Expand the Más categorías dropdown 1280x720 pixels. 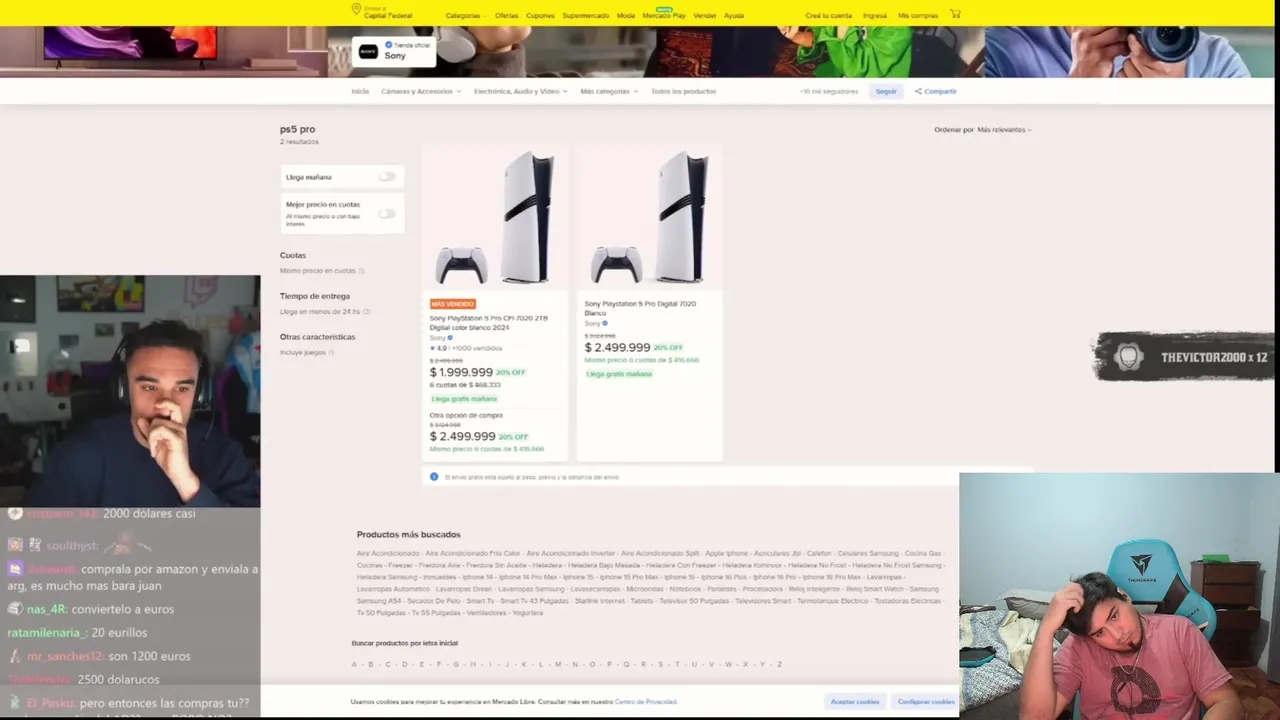pyautogui.click(x=609, y=91)
